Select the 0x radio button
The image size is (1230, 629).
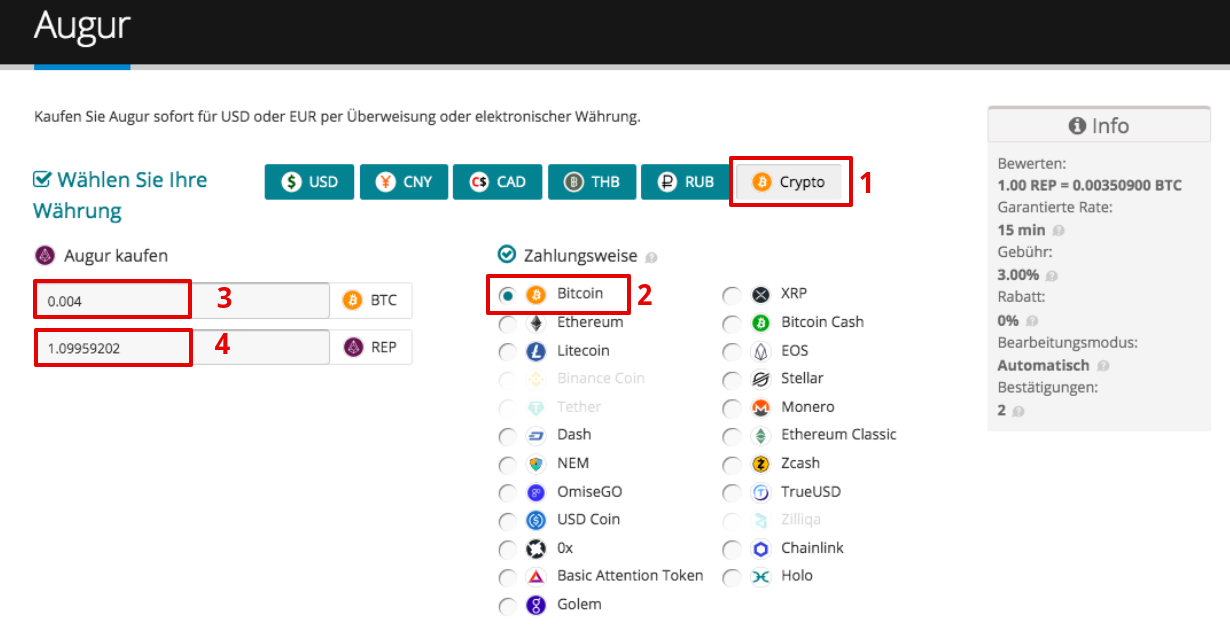point(508,549)
